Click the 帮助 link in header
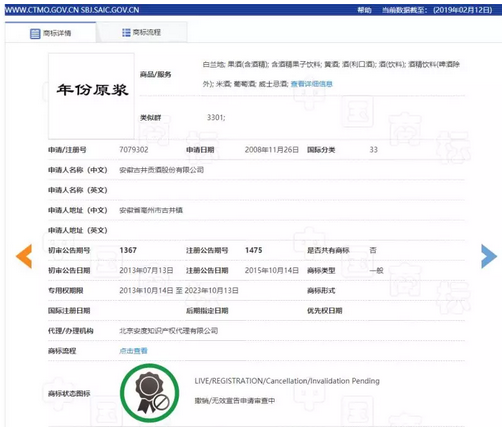 [364, 10]
